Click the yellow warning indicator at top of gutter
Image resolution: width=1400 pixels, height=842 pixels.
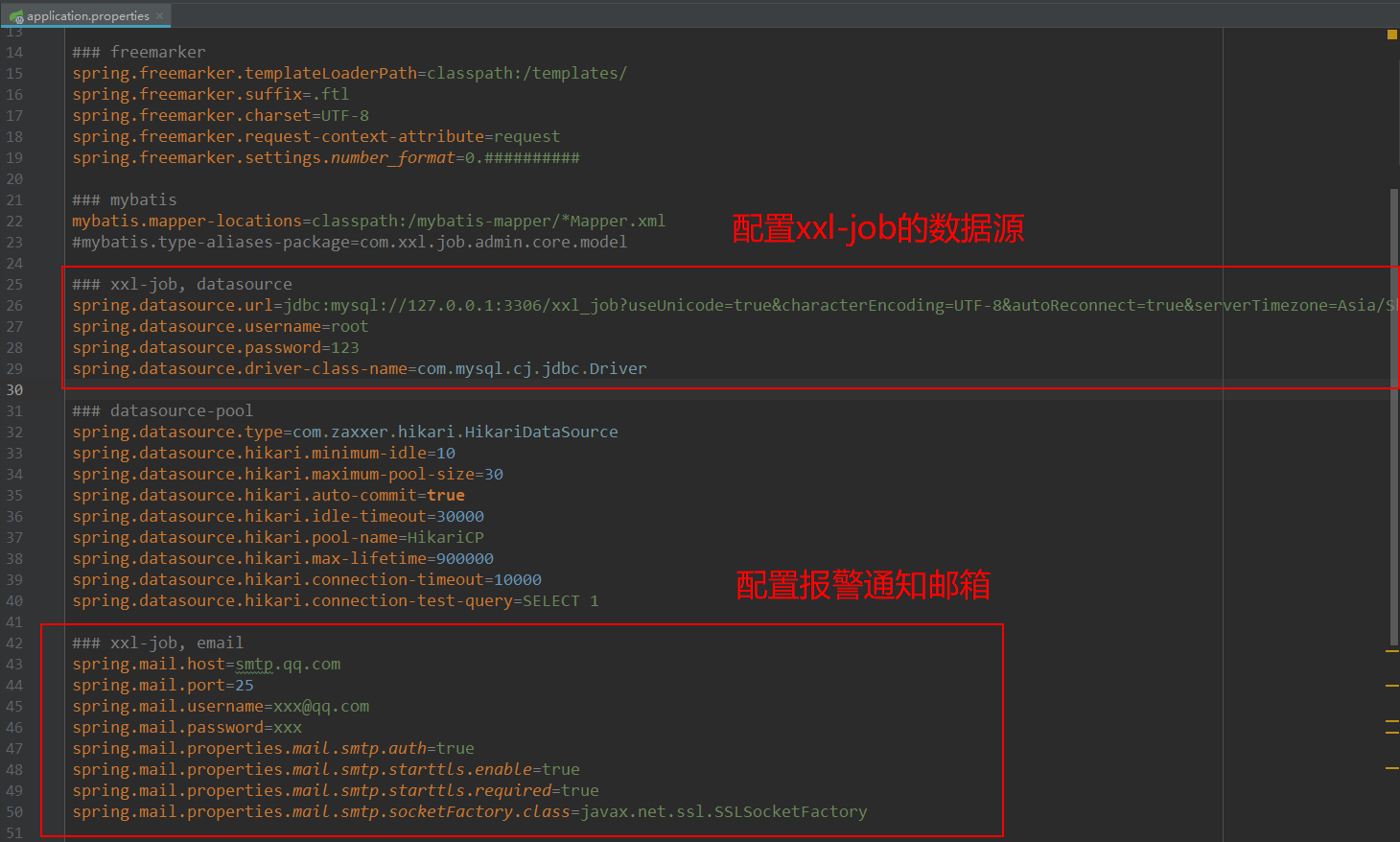pos(1392,35)
